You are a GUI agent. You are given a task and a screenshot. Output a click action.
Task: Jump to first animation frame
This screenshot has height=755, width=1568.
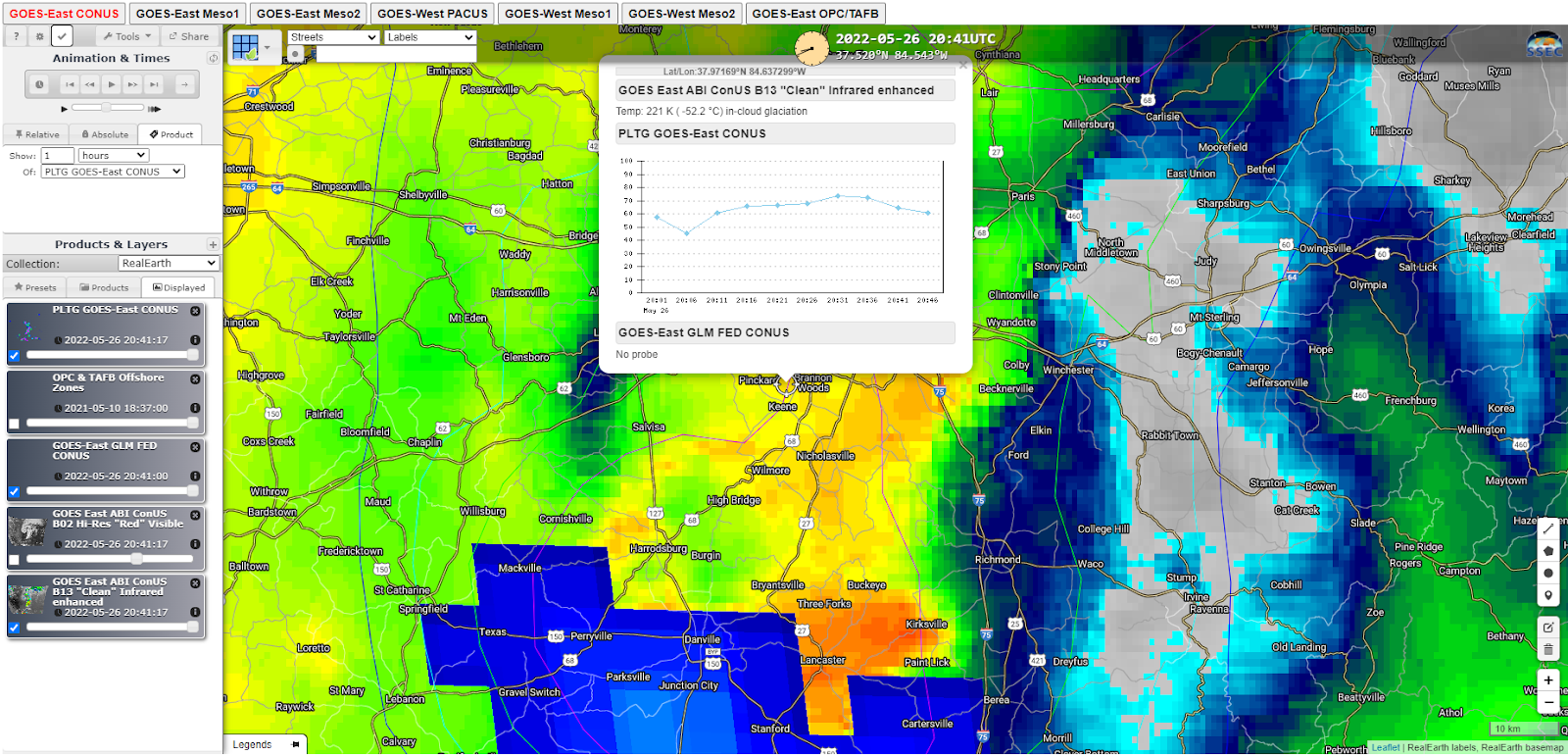pyautogui.click(x=69, y=84)
